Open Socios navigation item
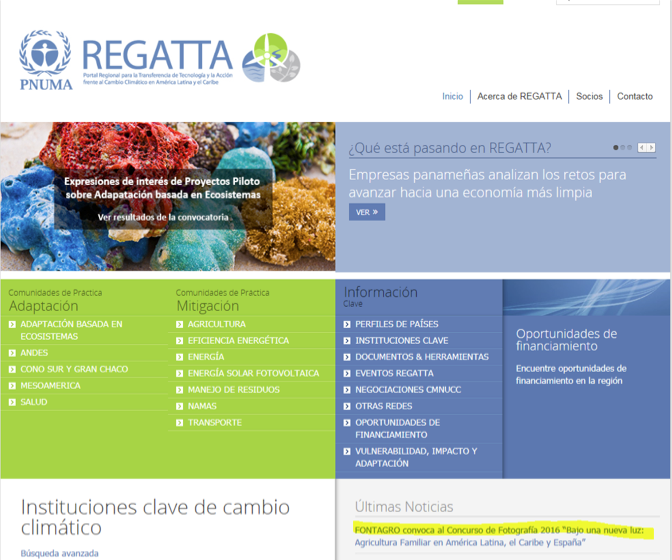The width and height of the screenshot is (672, 560). [x=589, y=96]
